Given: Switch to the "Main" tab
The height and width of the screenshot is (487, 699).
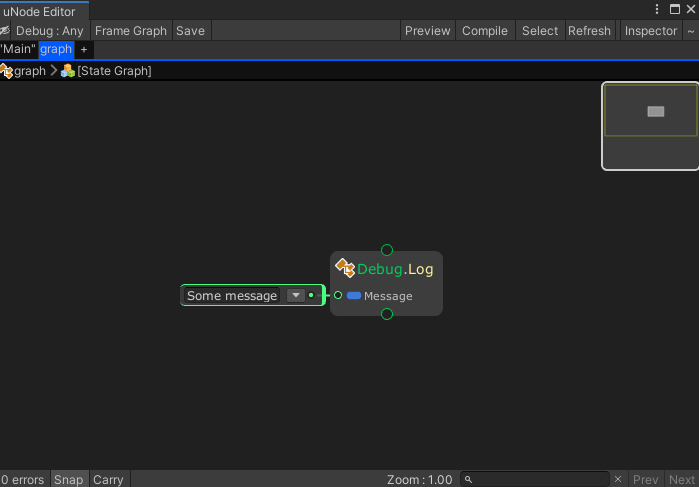Looking at the screenshot, I should (x=18, y=49).
